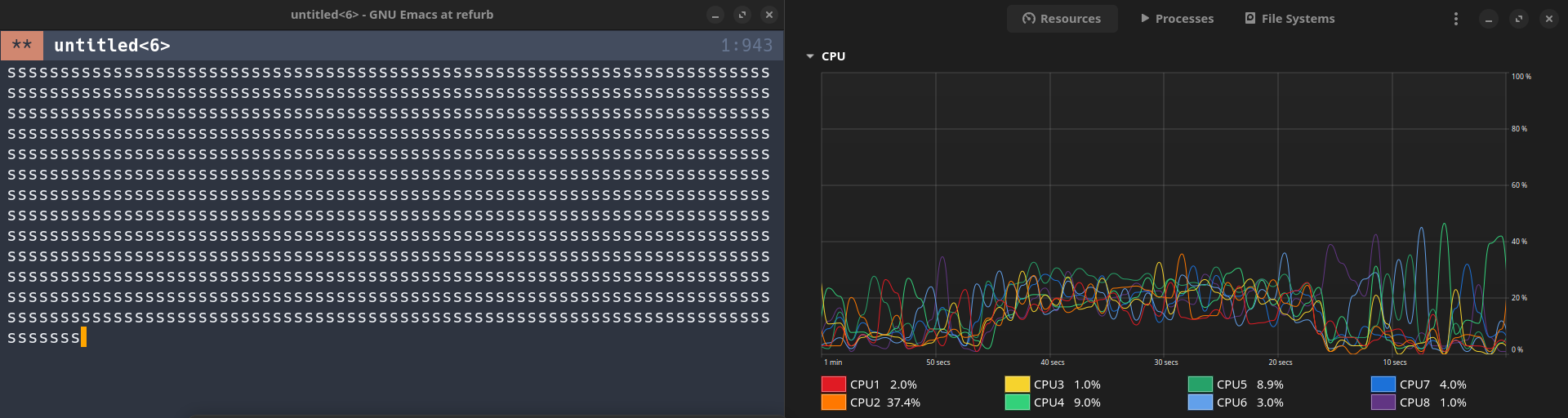Viewport: 1568px width, 418px height.
Task: Click the dark green CPU5 color swatch
Action: 1200,385
